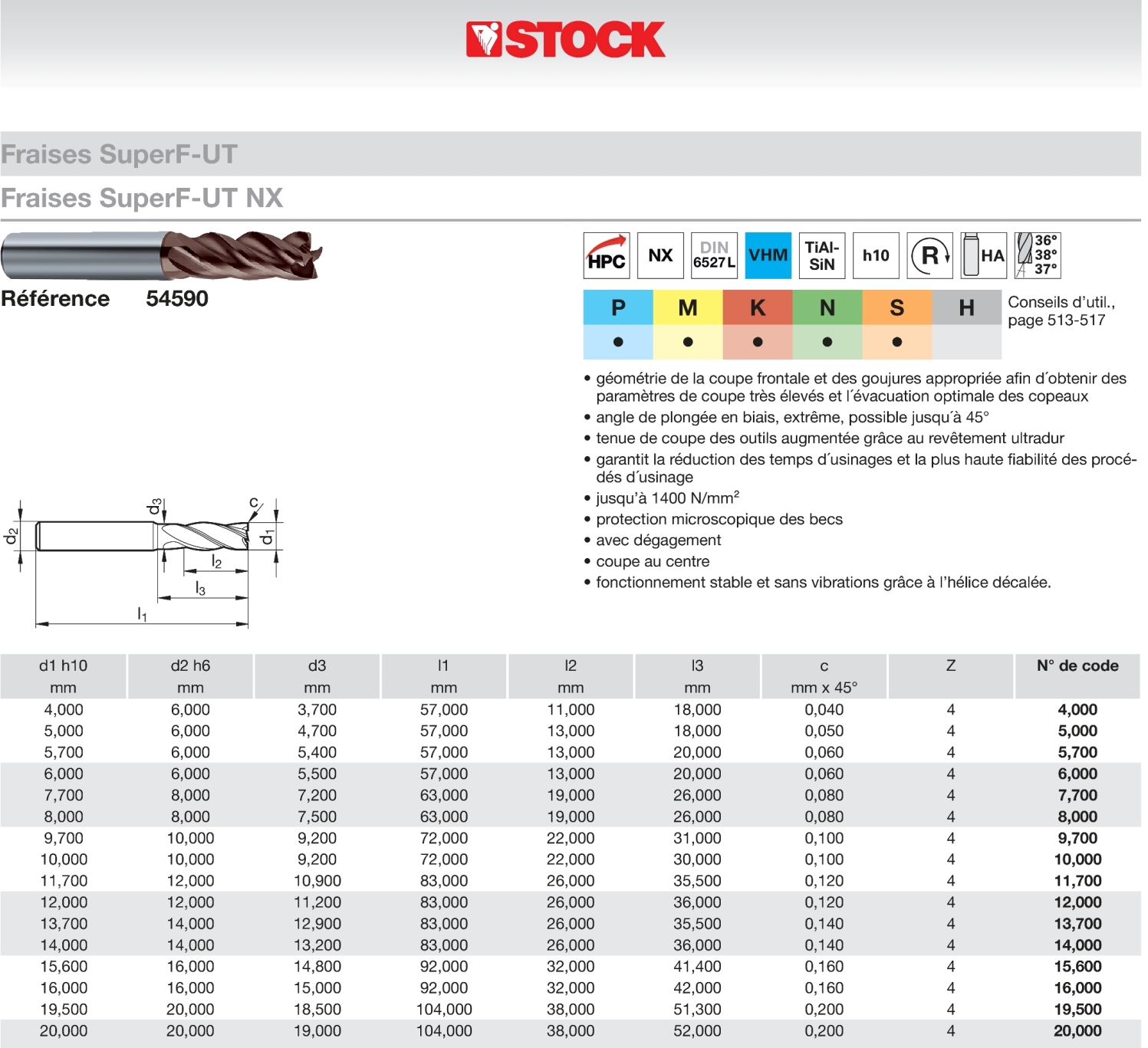Click the 'tenue de coupe des outils' bullet
Screen dimensions: 1148x1048
pyautogui.click(x=824, y=439)
